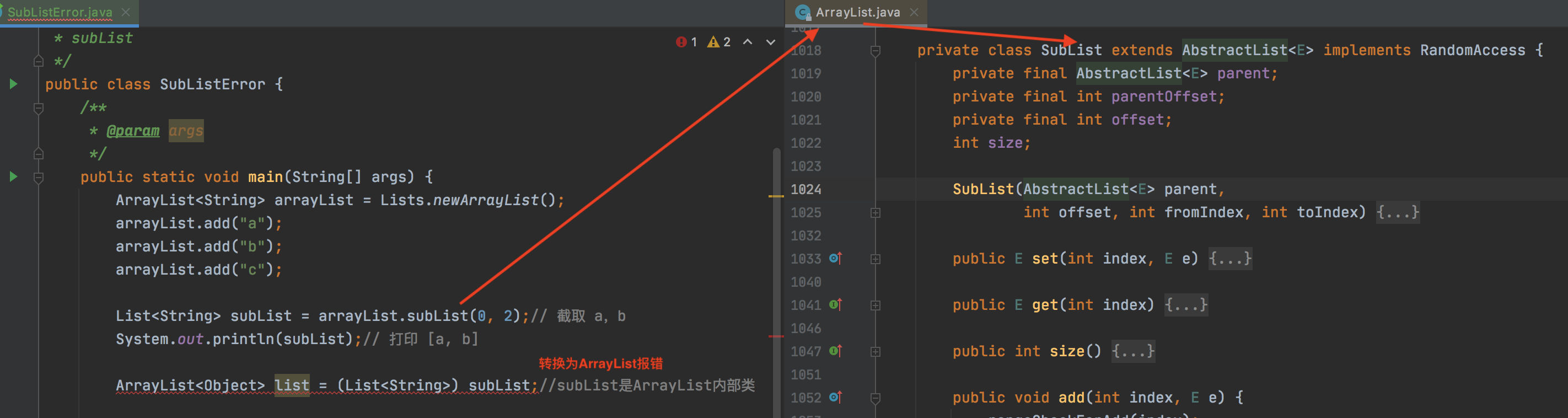Click the implements gutter icon on line 1041
This screenshot has height=418, width=1568.
(836, 304)
